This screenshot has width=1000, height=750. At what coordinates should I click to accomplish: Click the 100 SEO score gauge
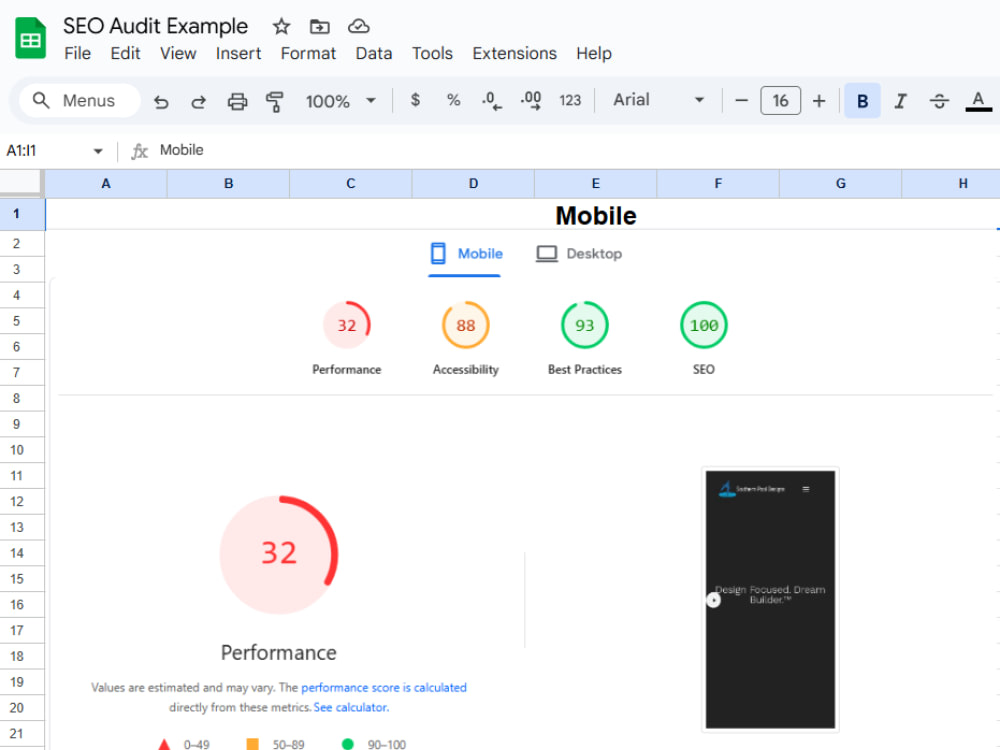[x=703, y=325]
